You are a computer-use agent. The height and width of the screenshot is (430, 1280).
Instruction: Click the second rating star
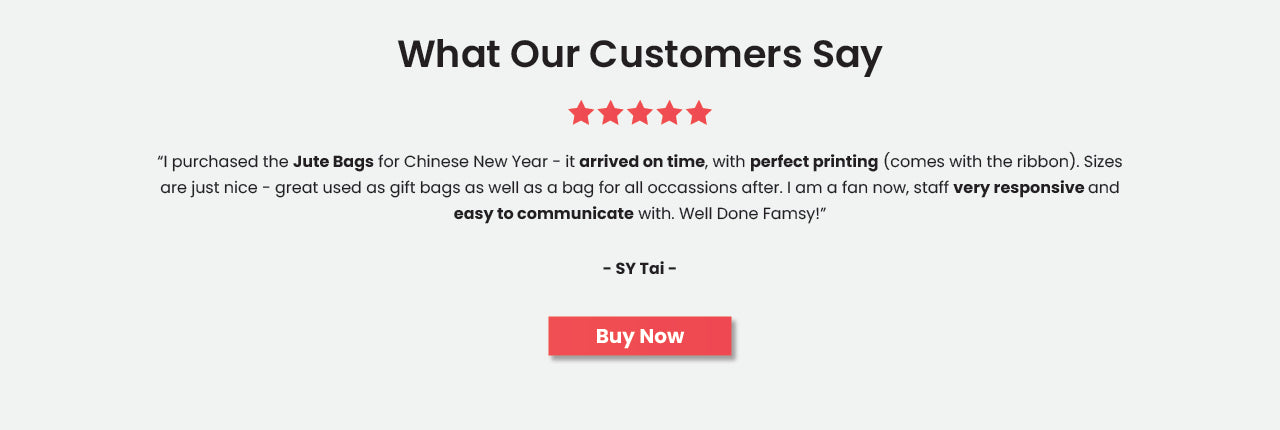[610, 113]
